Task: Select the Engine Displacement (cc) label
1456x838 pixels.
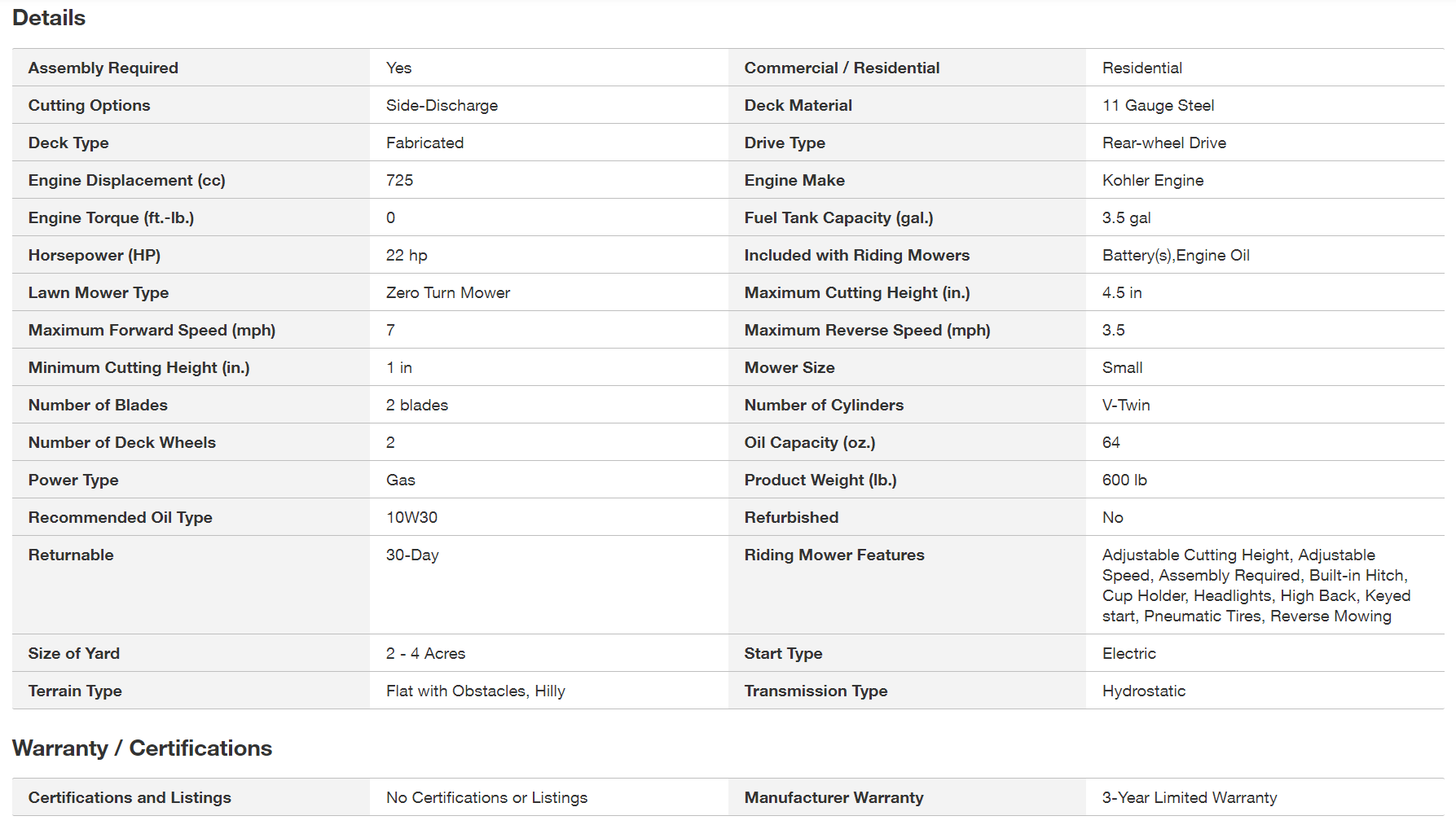Action: (126, 180)
